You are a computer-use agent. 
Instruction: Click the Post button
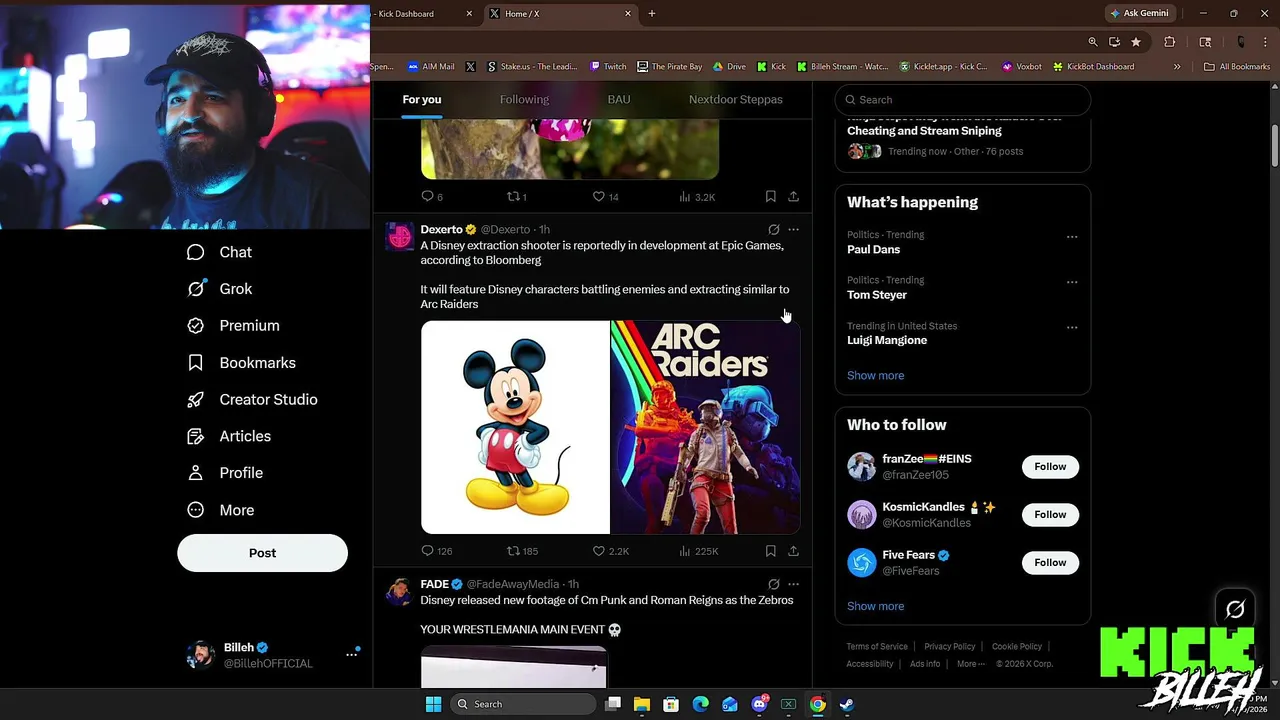[x=262, y=553]
